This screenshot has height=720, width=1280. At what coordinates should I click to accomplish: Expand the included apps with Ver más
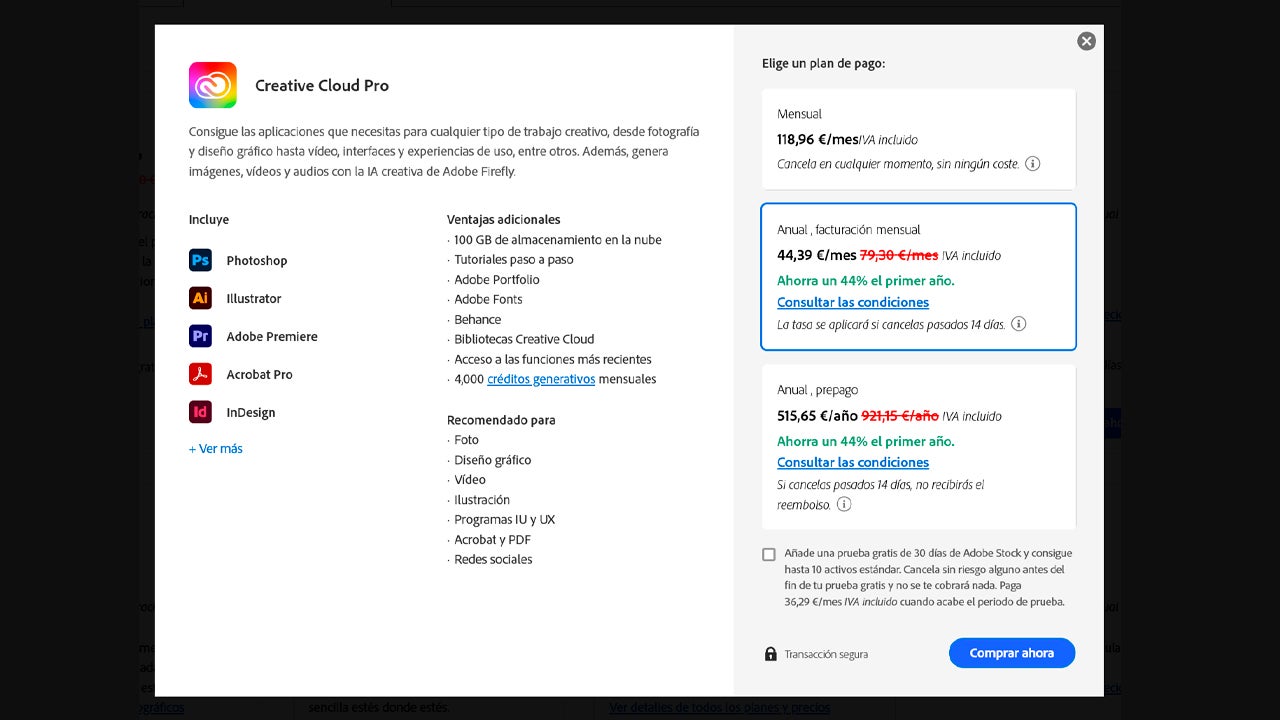point(216,449)
